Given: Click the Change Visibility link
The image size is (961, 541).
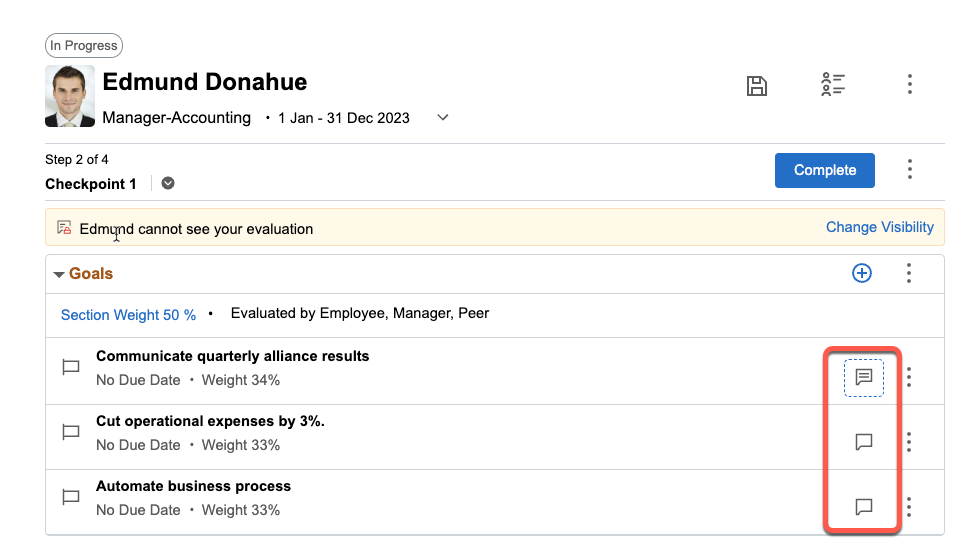Looking at the screenshot, I should tap(879, 227).
